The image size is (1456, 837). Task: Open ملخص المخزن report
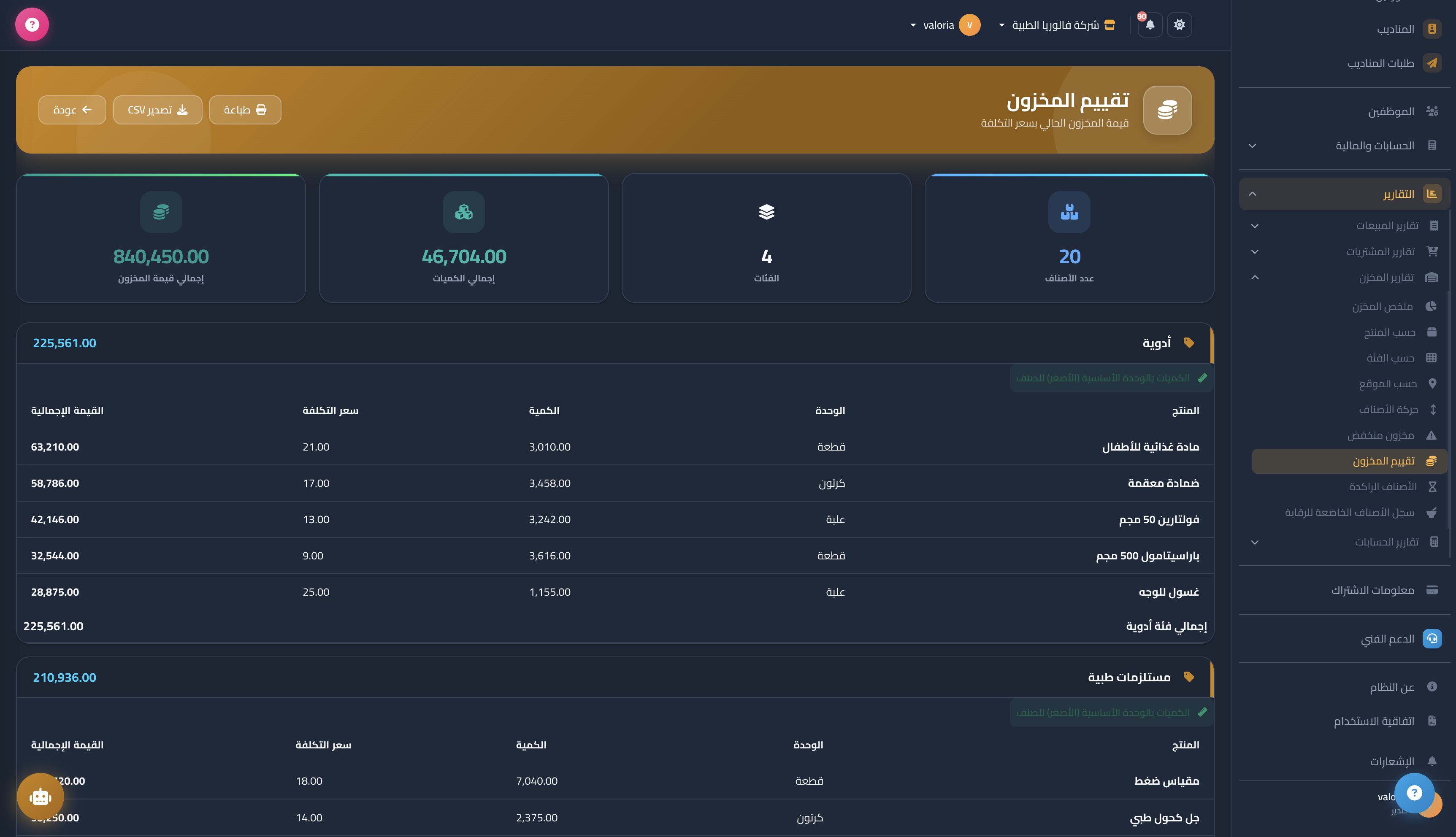(x=1349, y=306)
